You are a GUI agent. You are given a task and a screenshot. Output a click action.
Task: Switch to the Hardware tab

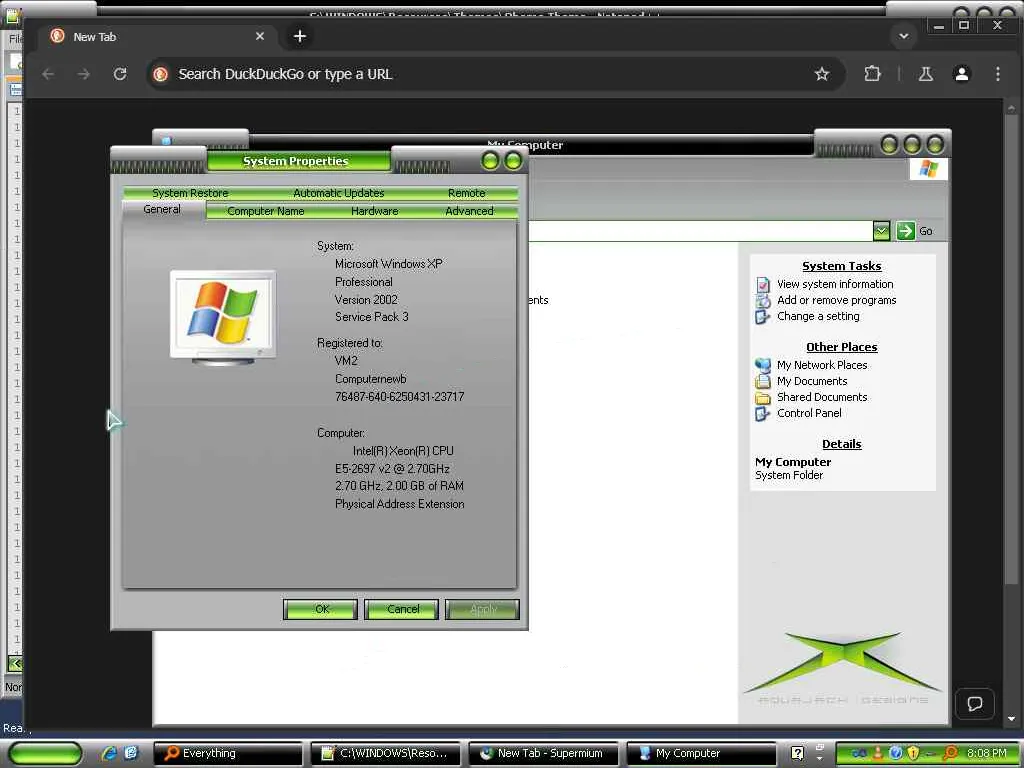[x=374, y=211]
